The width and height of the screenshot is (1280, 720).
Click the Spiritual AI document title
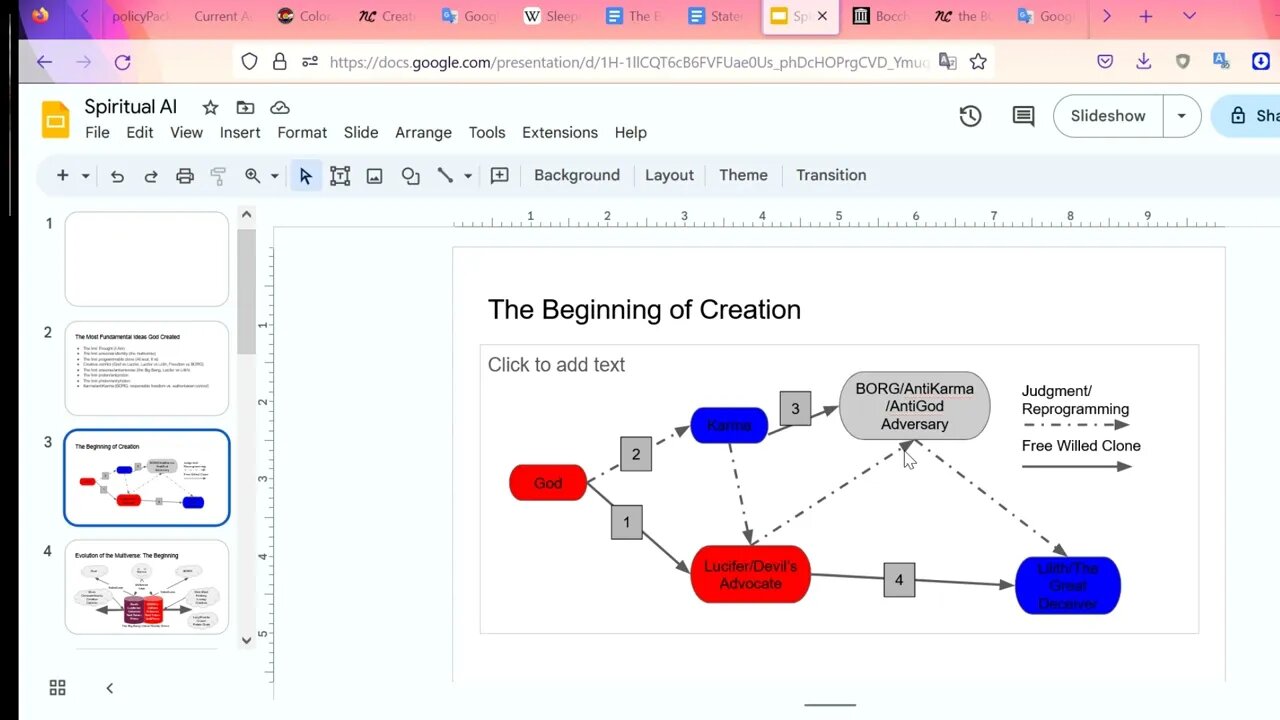[130, 107]
